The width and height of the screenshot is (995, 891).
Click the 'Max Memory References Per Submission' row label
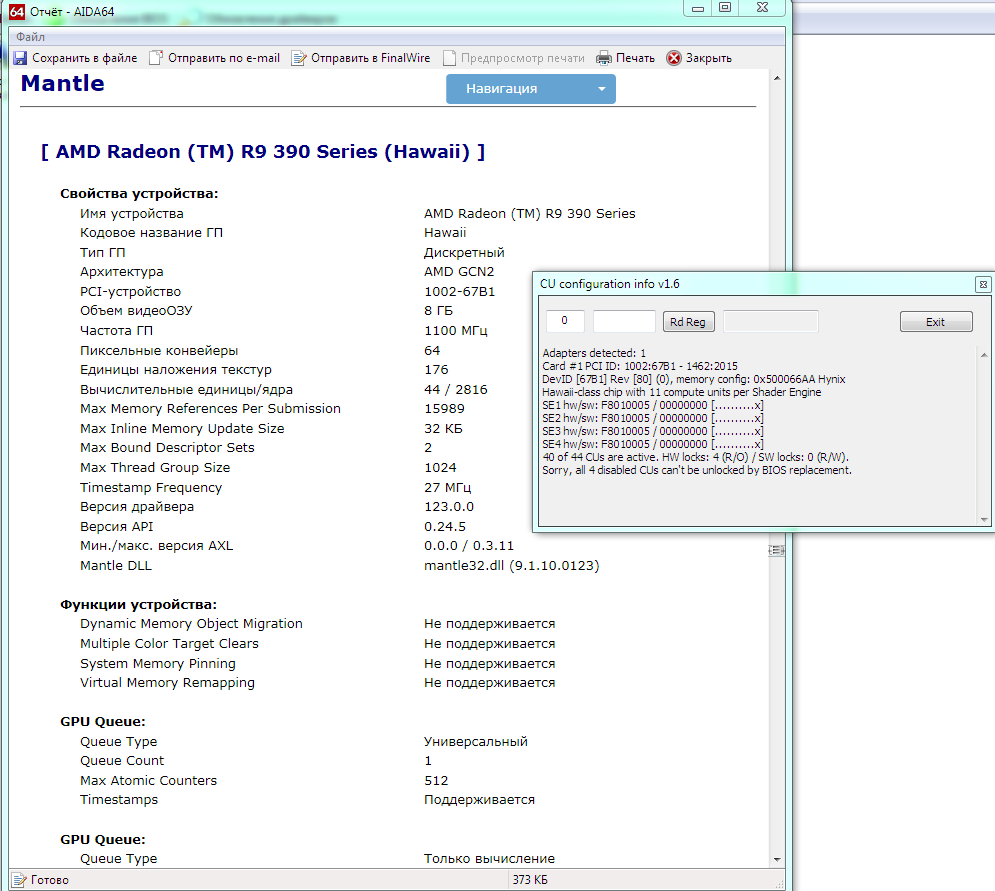(210, 409)
